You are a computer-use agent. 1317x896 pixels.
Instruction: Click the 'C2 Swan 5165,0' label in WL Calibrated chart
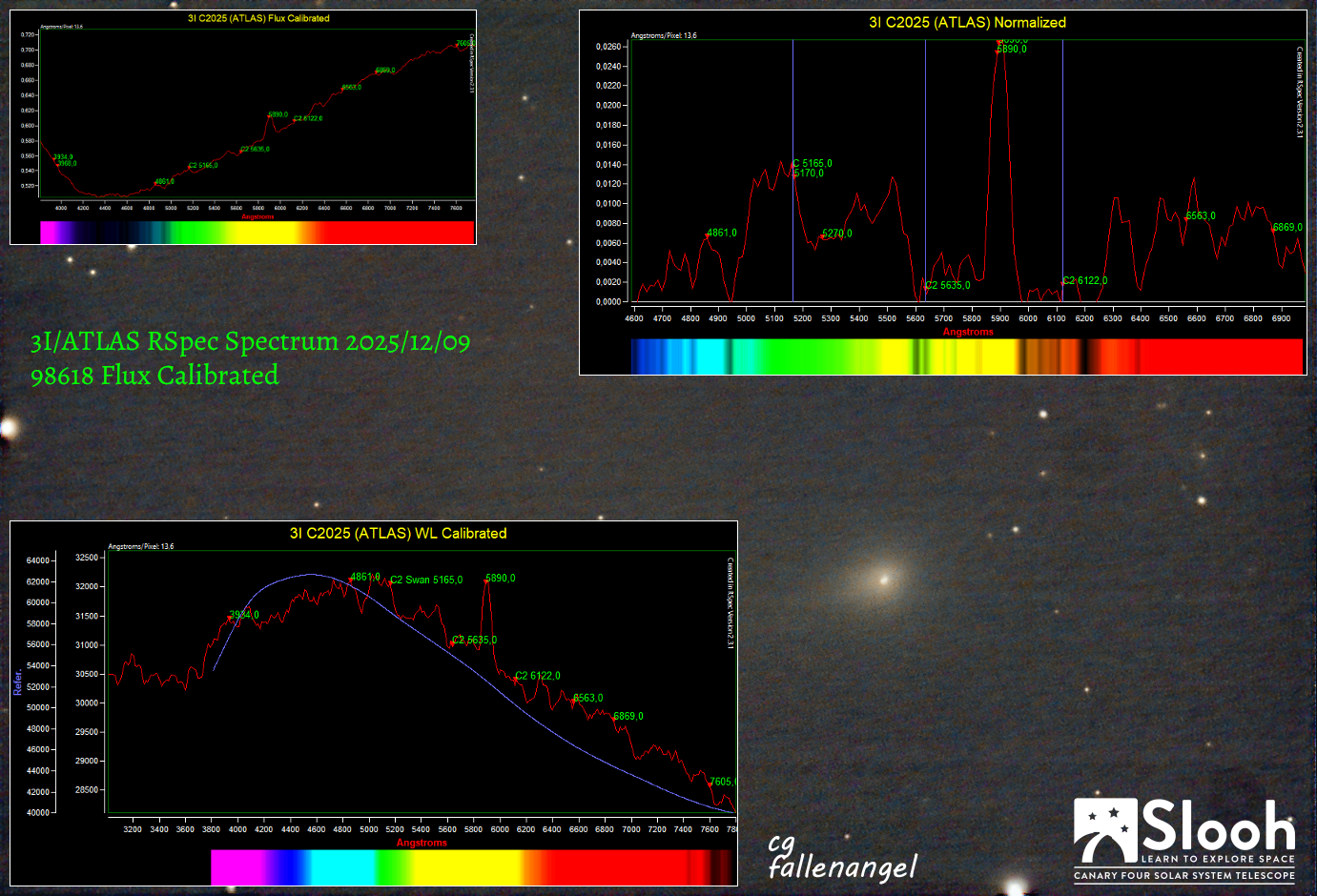coord(426,580)
